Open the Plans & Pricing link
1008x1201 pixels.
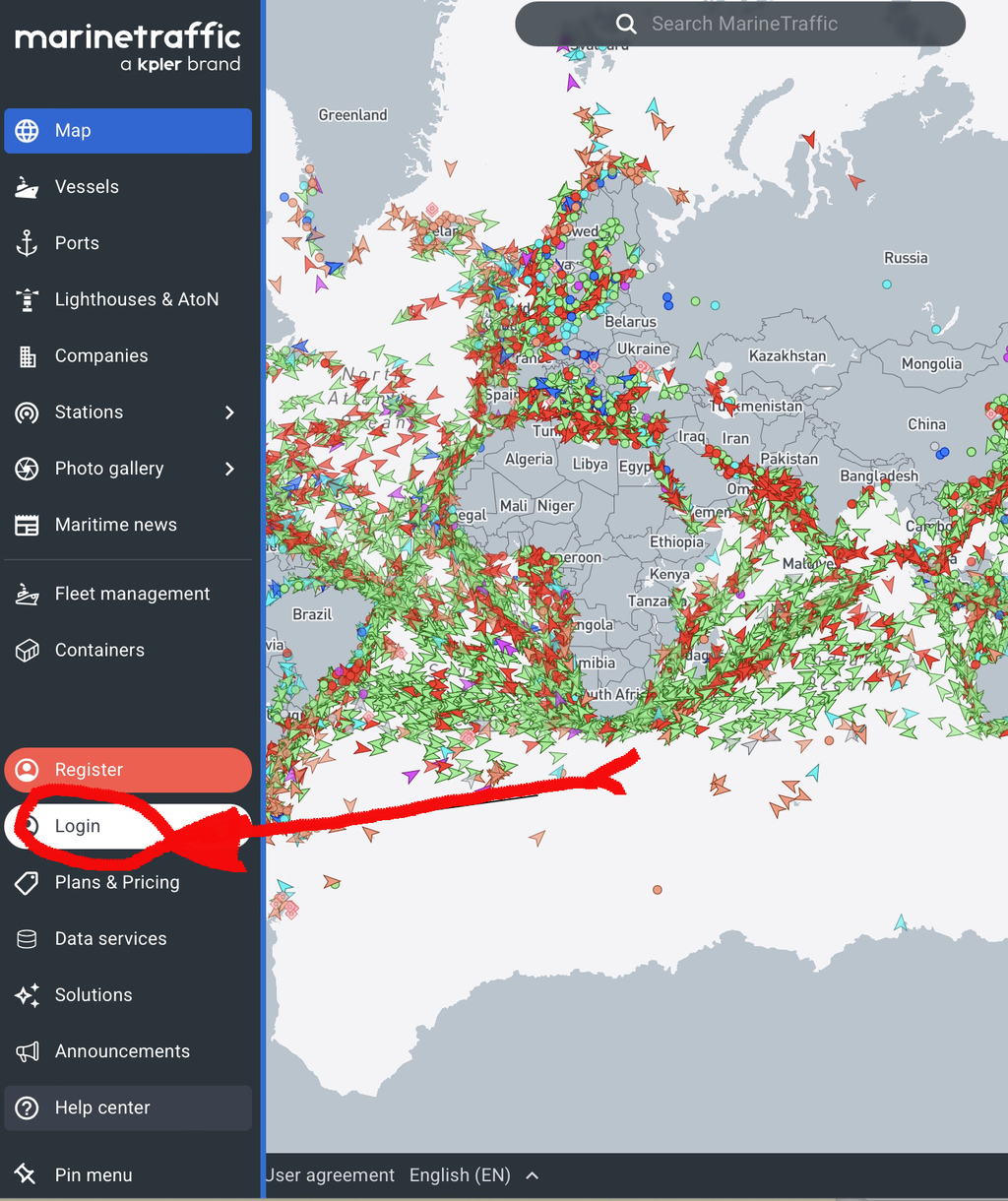tap(128, 882)
